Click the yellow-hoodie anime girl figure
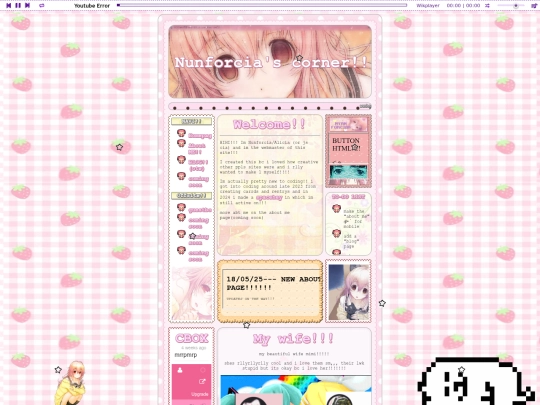This screenshot has width=540, height=405. coord(71,383)
